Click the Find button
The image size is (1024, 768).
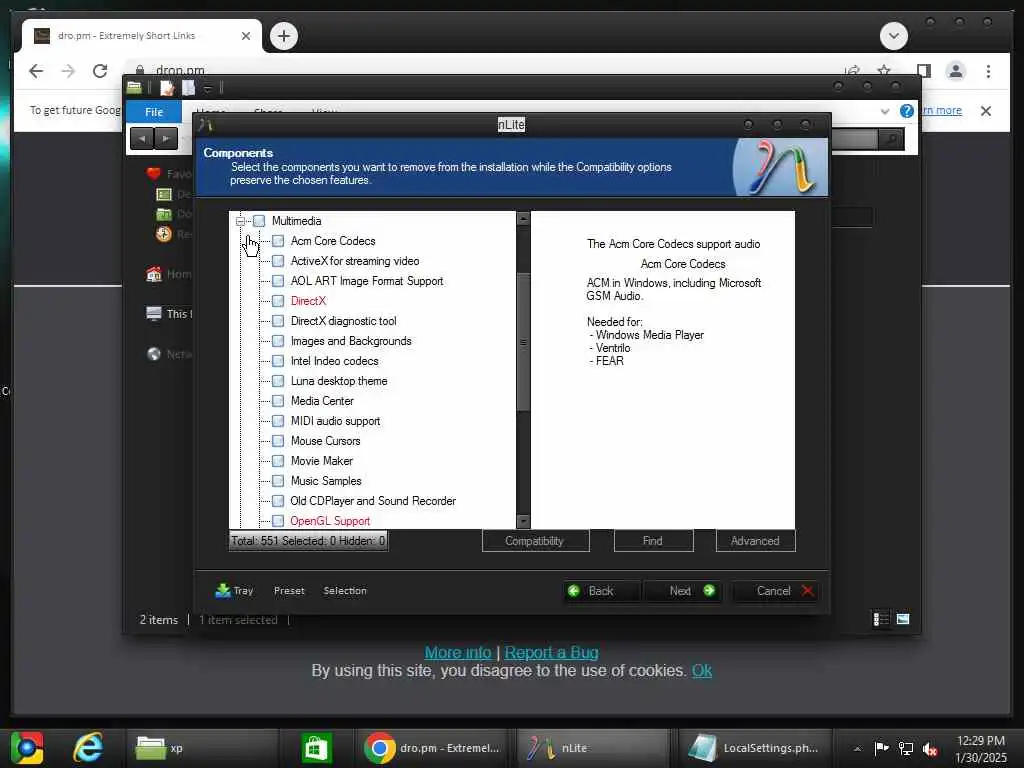coord(653,541)
